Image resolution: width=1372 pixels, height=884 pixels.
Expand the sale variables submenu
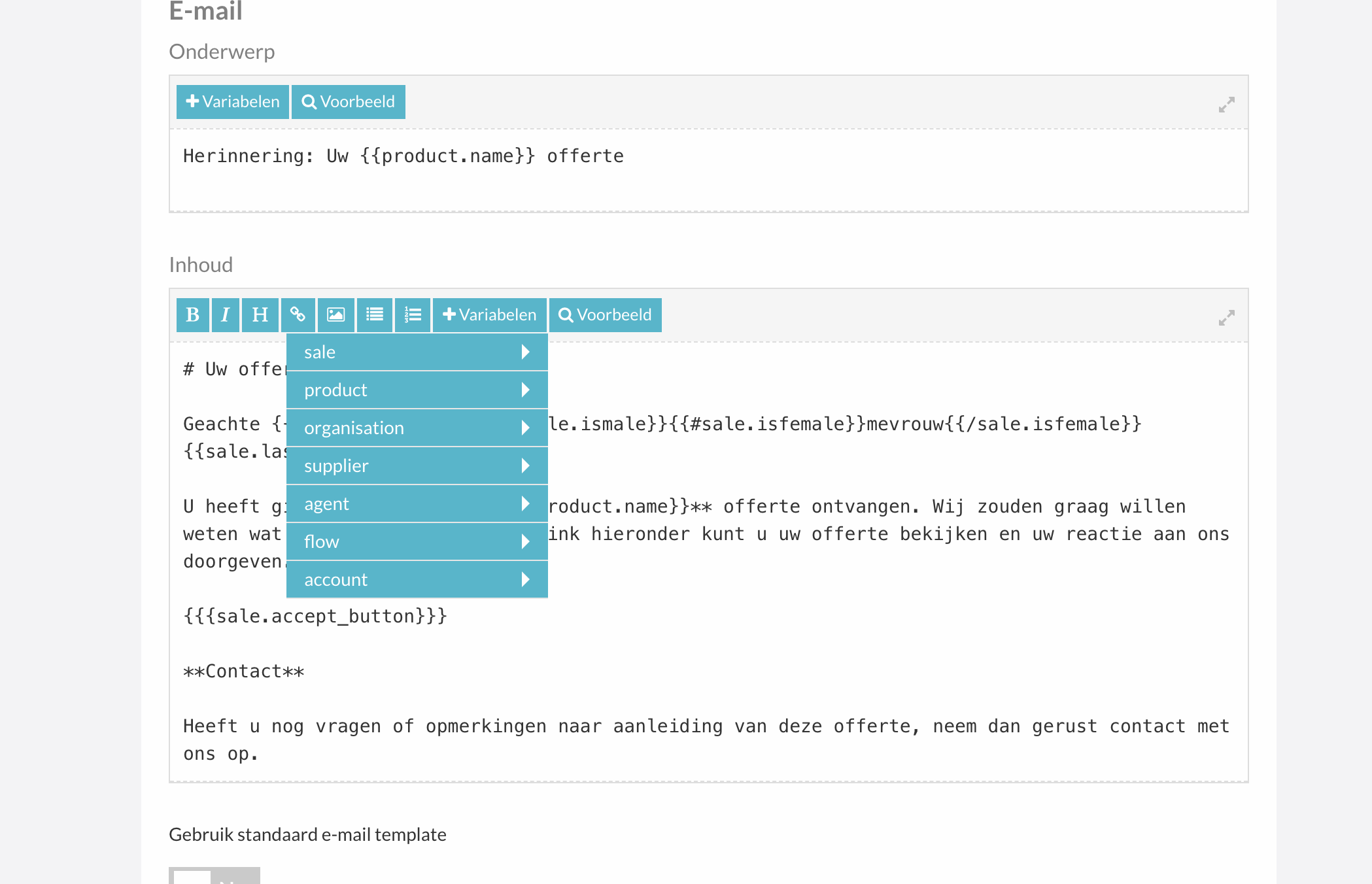point(417,352)
